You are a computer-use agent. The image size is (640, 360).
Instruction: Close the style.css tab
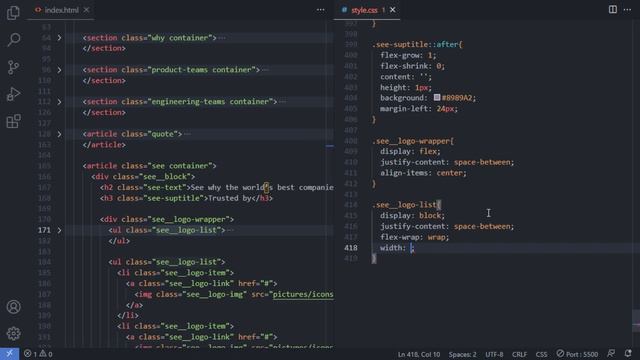(393, 10)
